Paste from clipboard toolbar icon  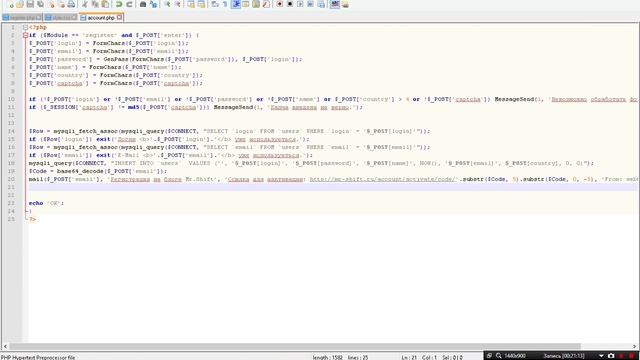tap(105, 4)
